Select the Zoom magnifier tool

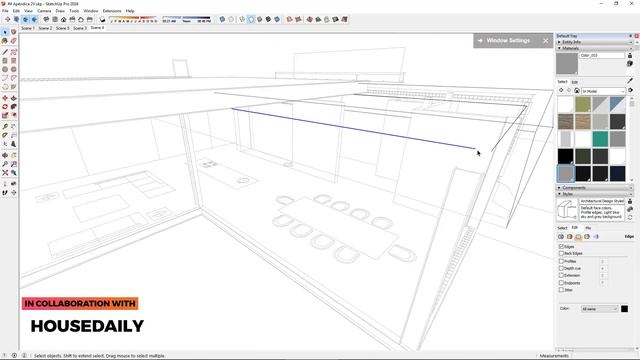[5, 164]
